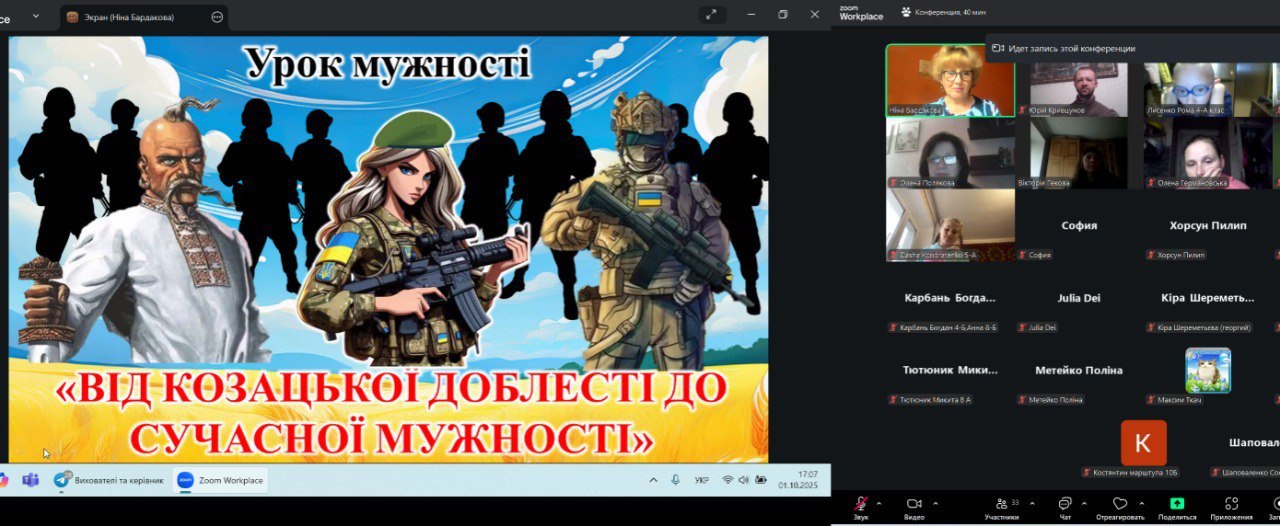Open the Участники participants panel
The height and width of the screenshot is (526, 1280).
1001,504
